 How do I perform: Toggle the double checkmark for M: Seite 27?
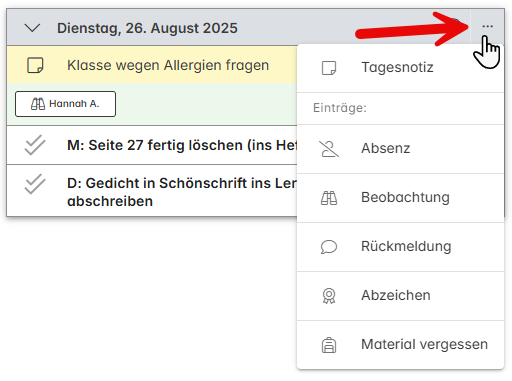(x=35, y=145)
